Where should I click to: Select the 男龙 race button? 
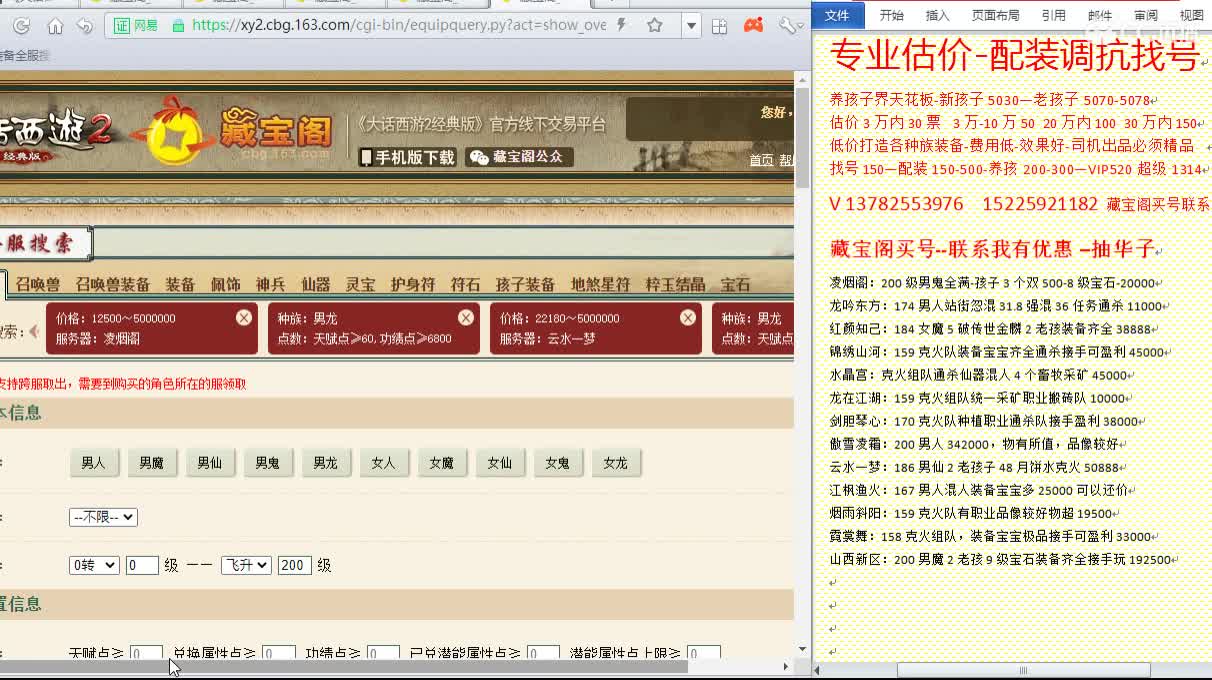[325, 463]
